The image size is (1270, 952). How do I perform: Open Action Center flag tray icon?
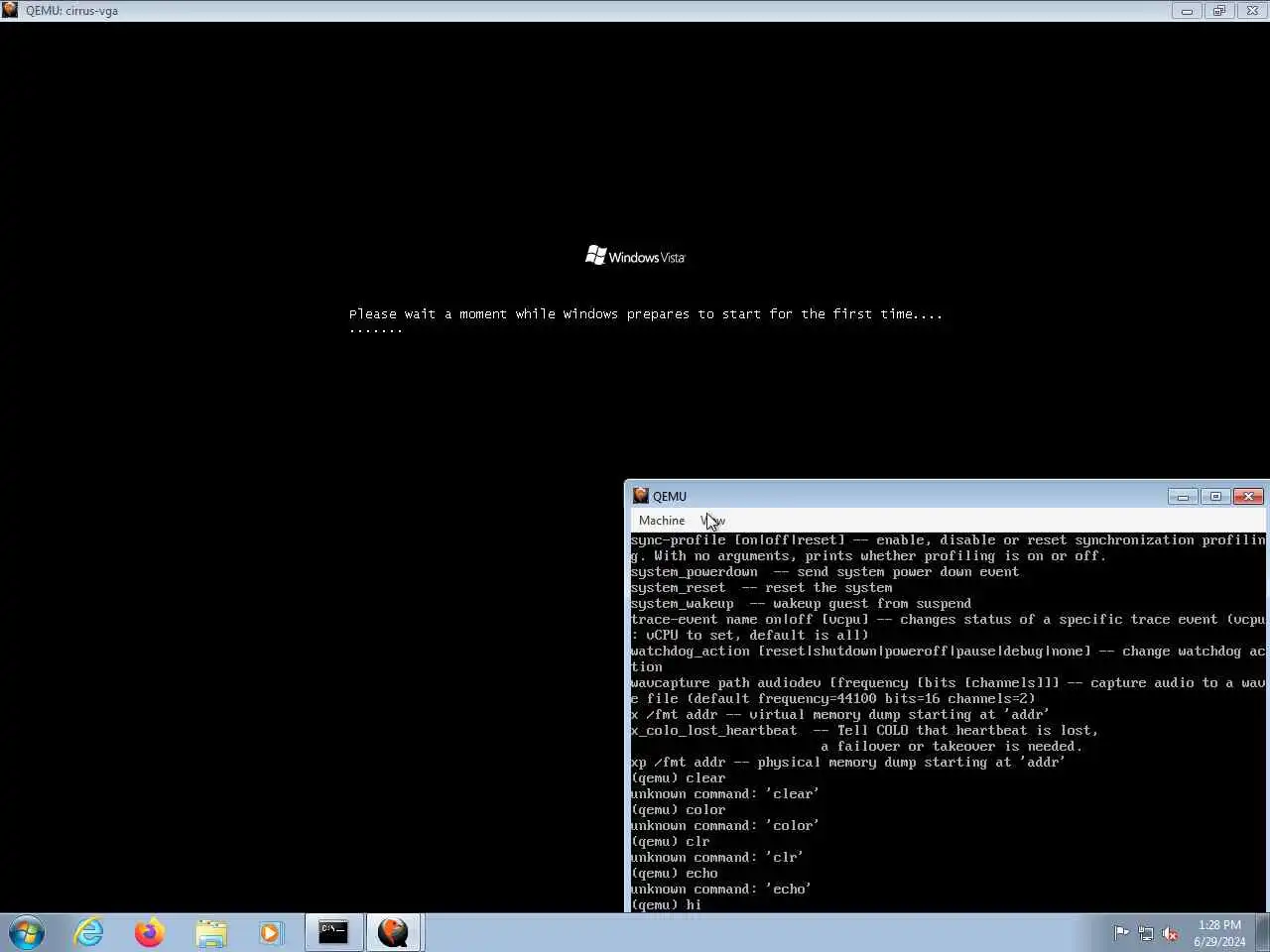pos(1121,933)
